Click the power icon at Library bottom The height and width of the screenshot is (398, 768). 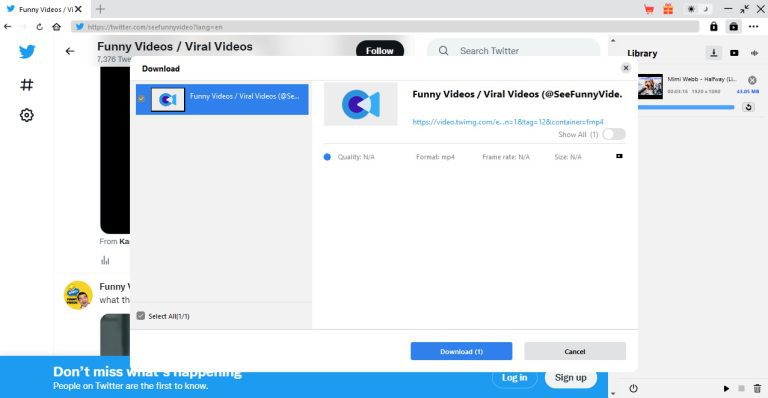click(x=633, y=388)
